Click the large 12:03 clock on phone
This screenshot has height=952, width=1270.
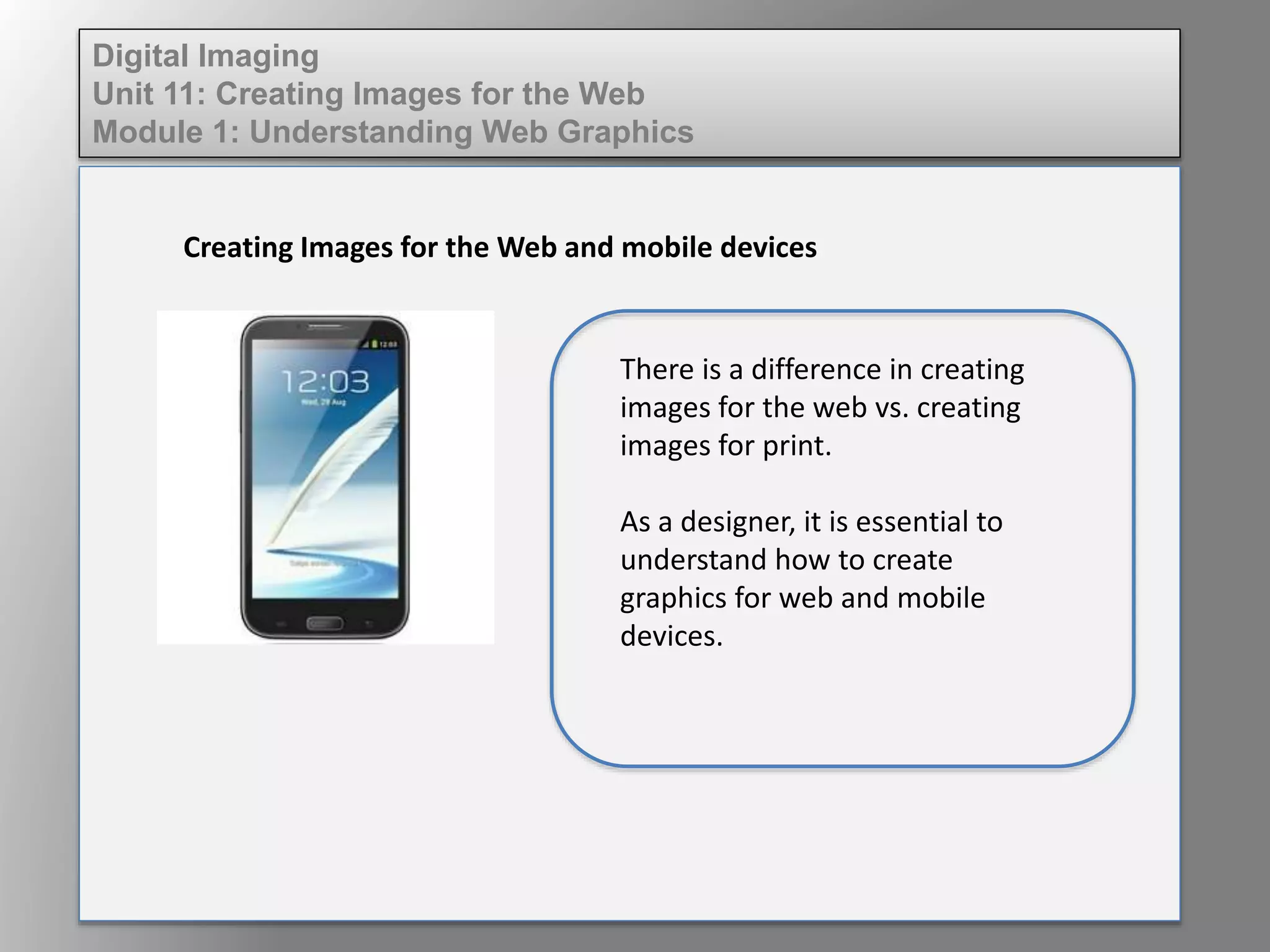(x=325, y=381)
